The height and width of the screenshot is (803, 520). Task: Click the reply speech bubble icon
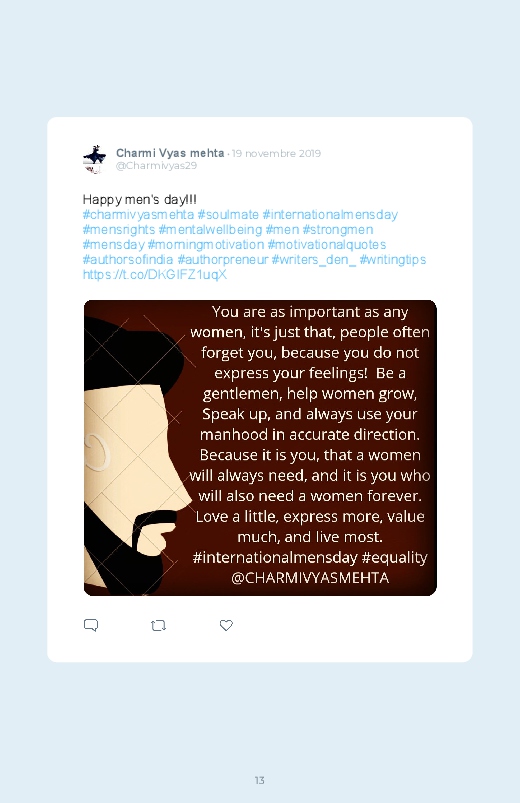click(x=91, y=625)
